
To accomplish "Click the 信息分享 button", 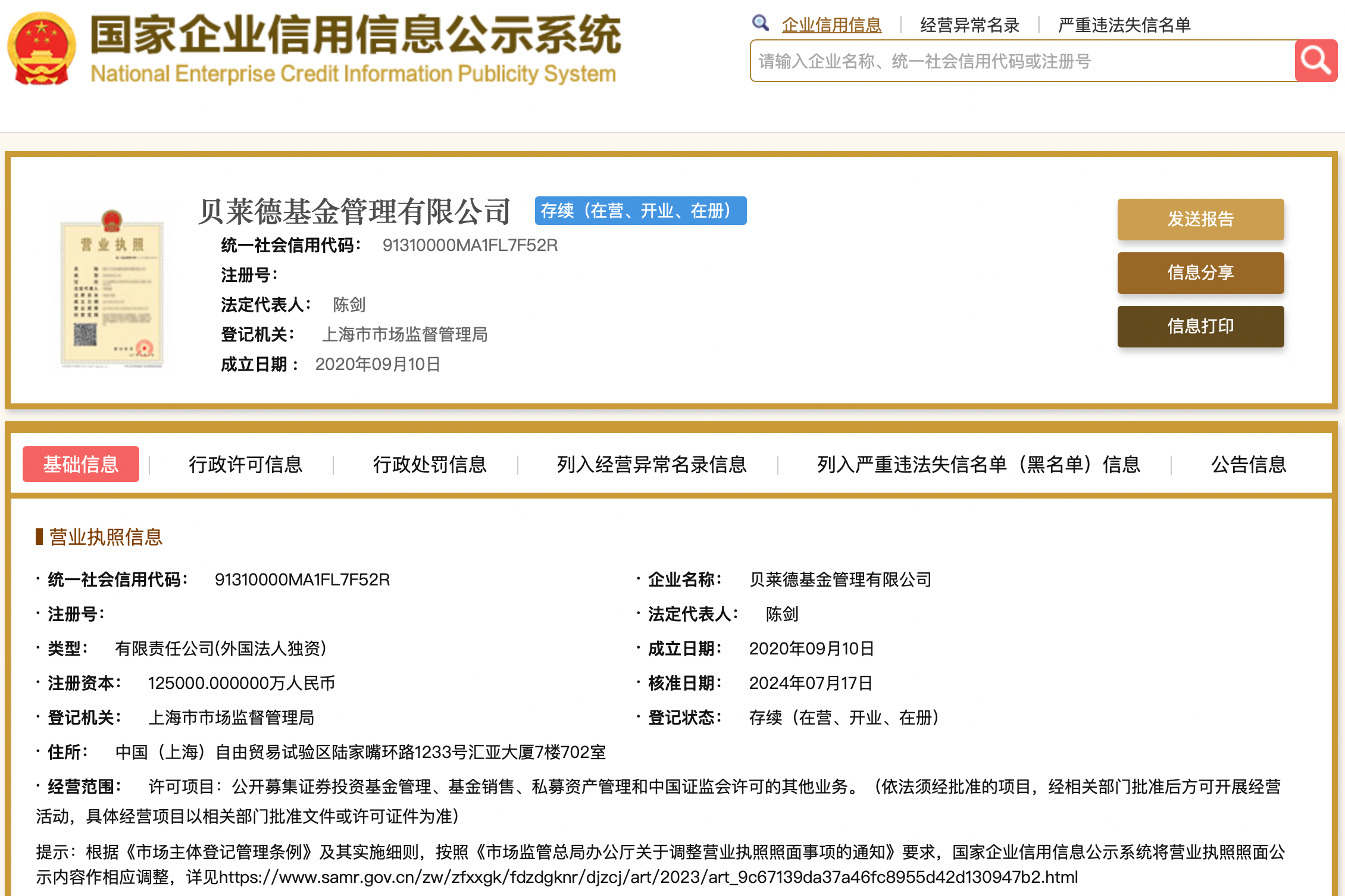I will 1200,273.
